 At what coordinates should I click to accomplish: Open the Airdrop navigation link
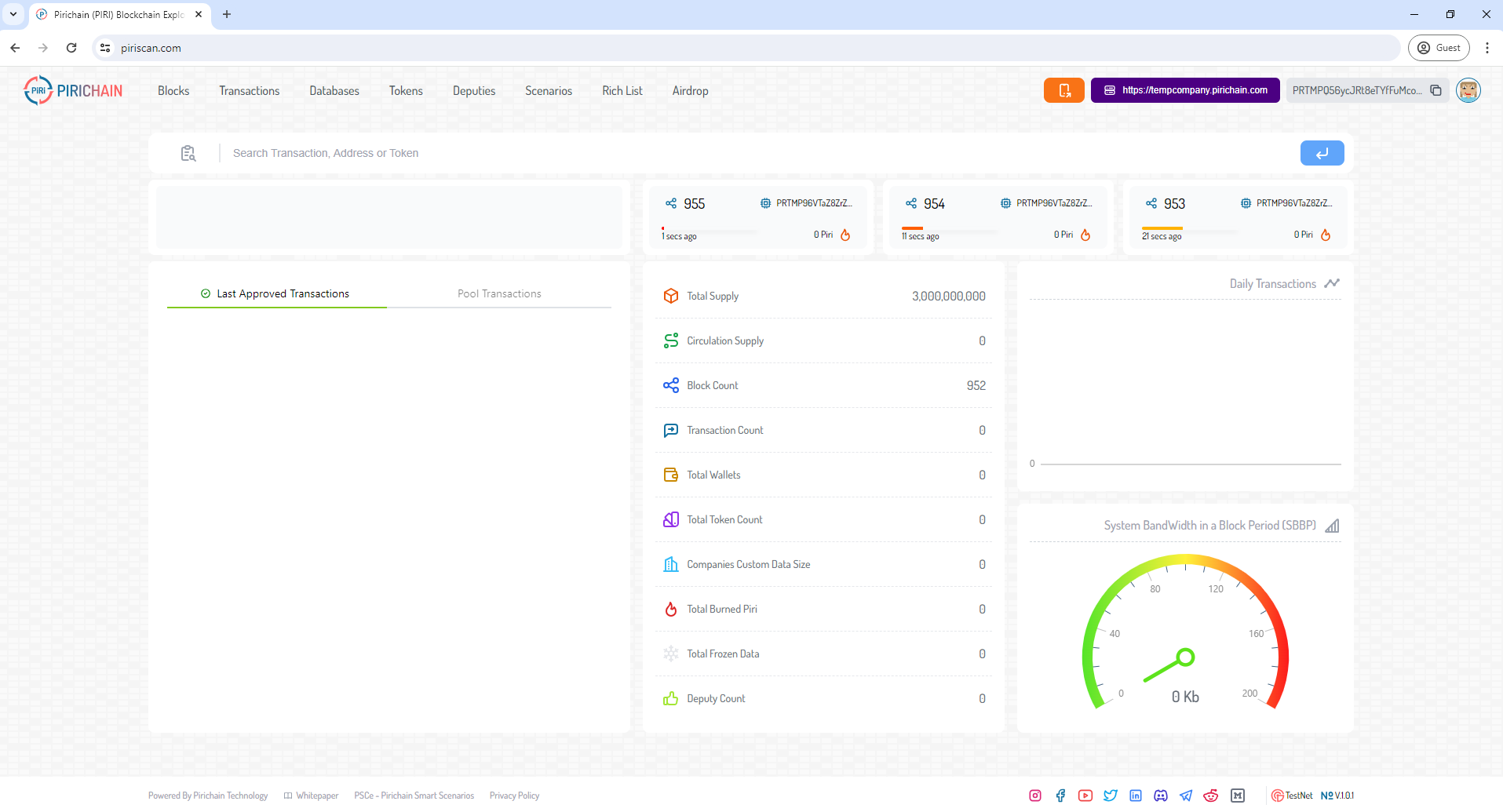coord(690,91)
